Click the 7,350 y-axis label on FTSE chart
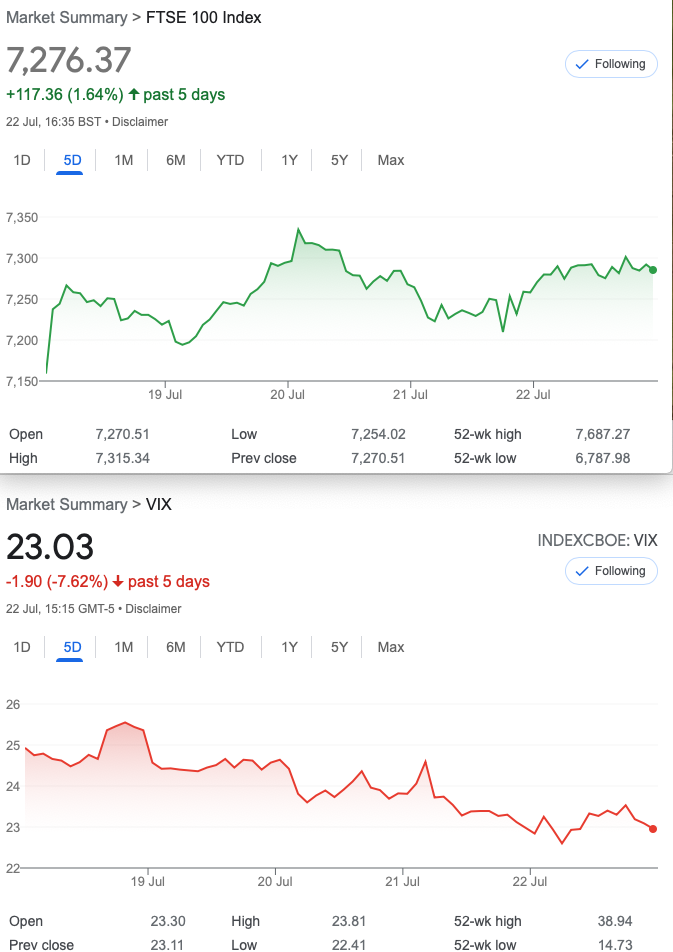This screenshot has height=952, width=673. pyautogui.click(x=22, y=217)
